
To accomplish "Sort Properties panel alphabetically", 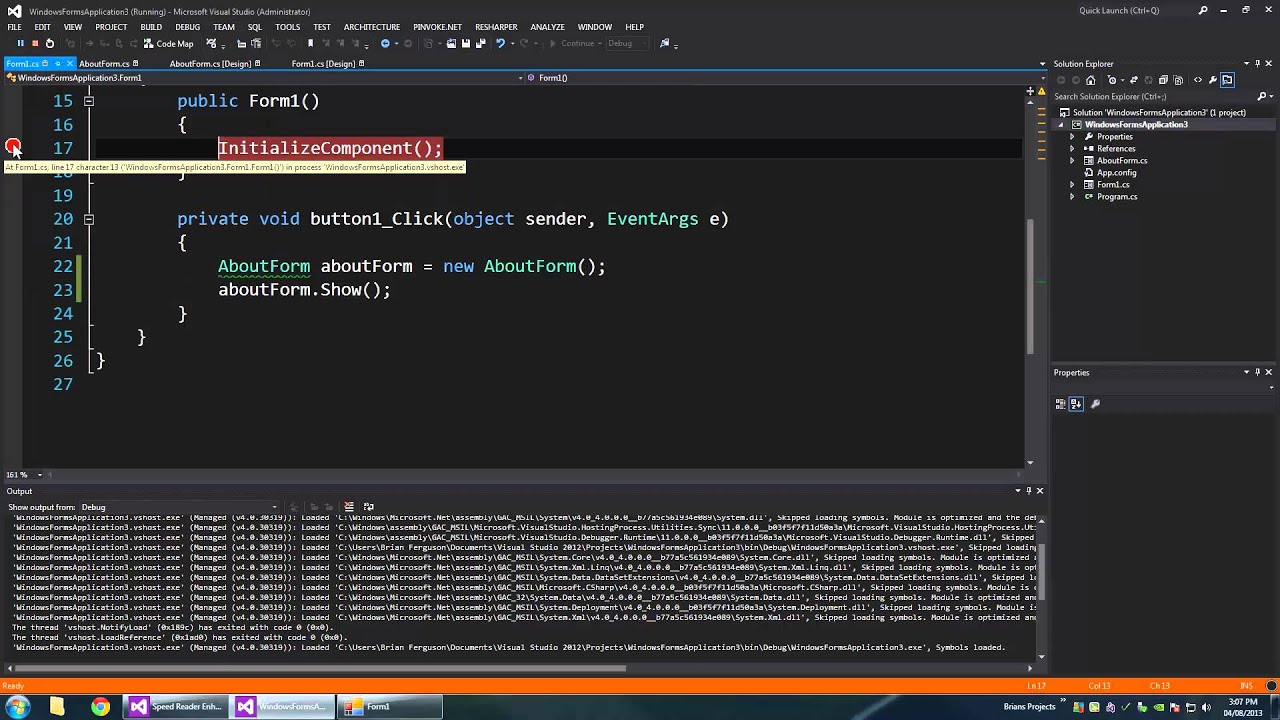I will 1076,404.
